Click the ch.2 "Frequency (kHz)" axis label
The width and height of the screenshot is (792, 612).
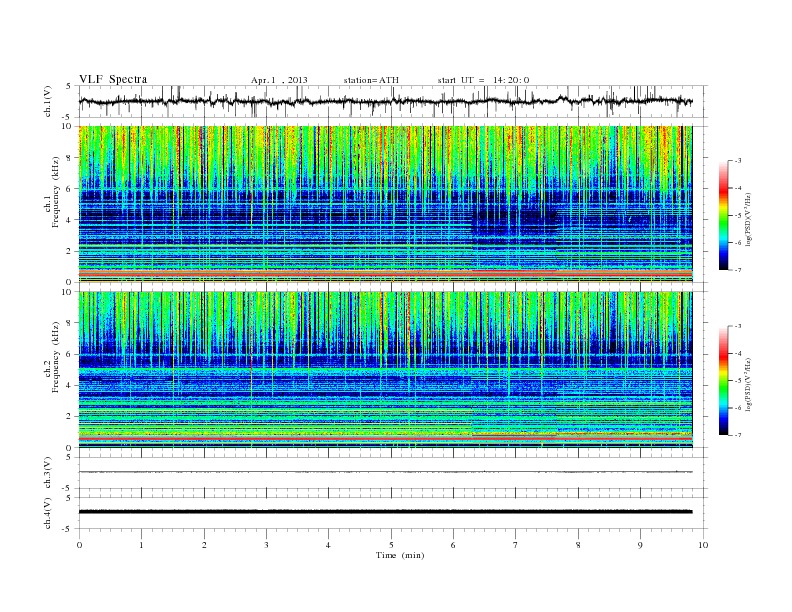56,358
